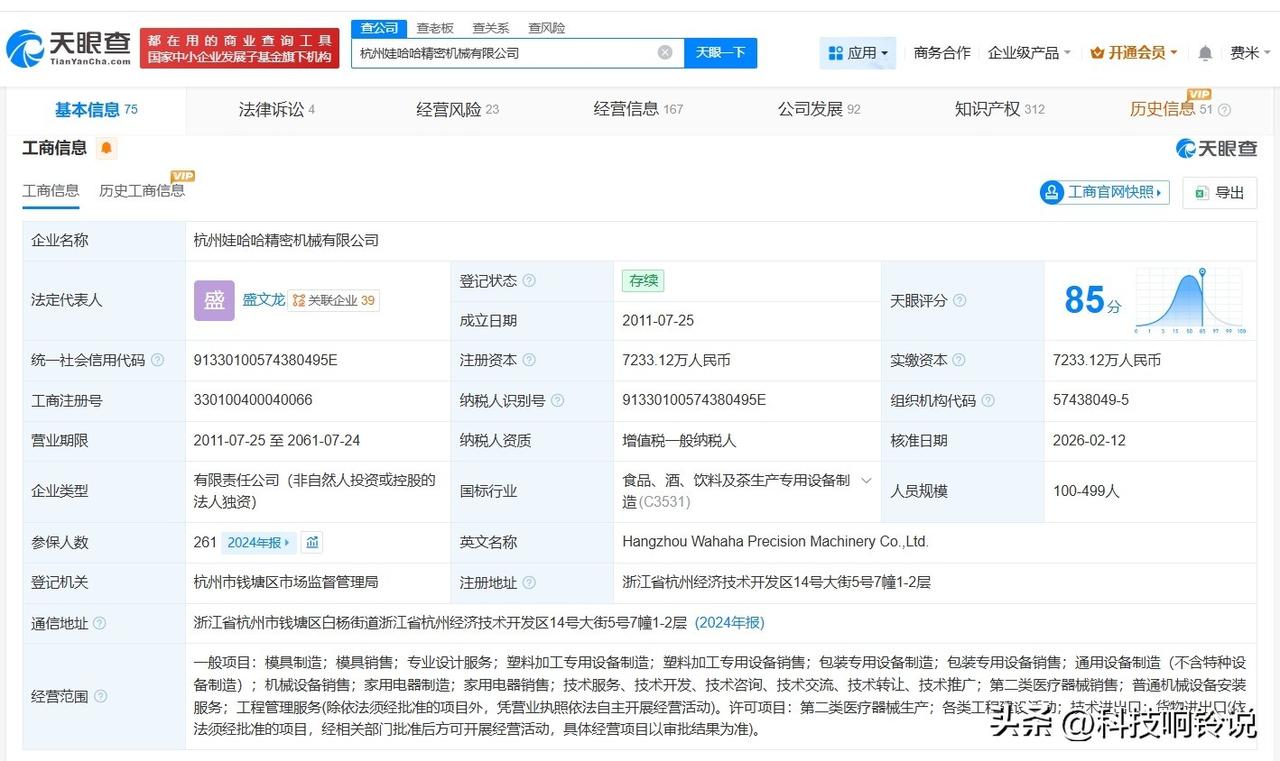Open the 应用 dropdown menu
Viewport: 1280px width, 761px height.
click(x=858, y=53)
